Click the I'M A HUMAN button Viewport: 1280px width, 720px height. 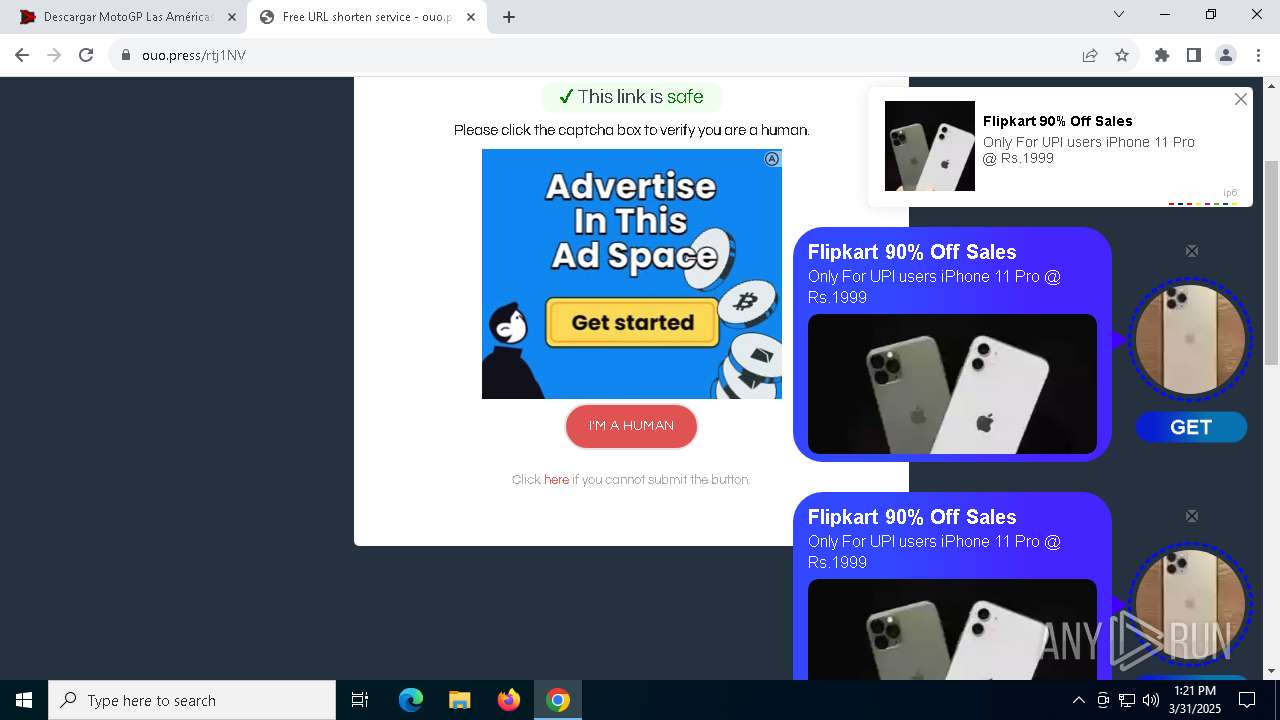[631, 426]
